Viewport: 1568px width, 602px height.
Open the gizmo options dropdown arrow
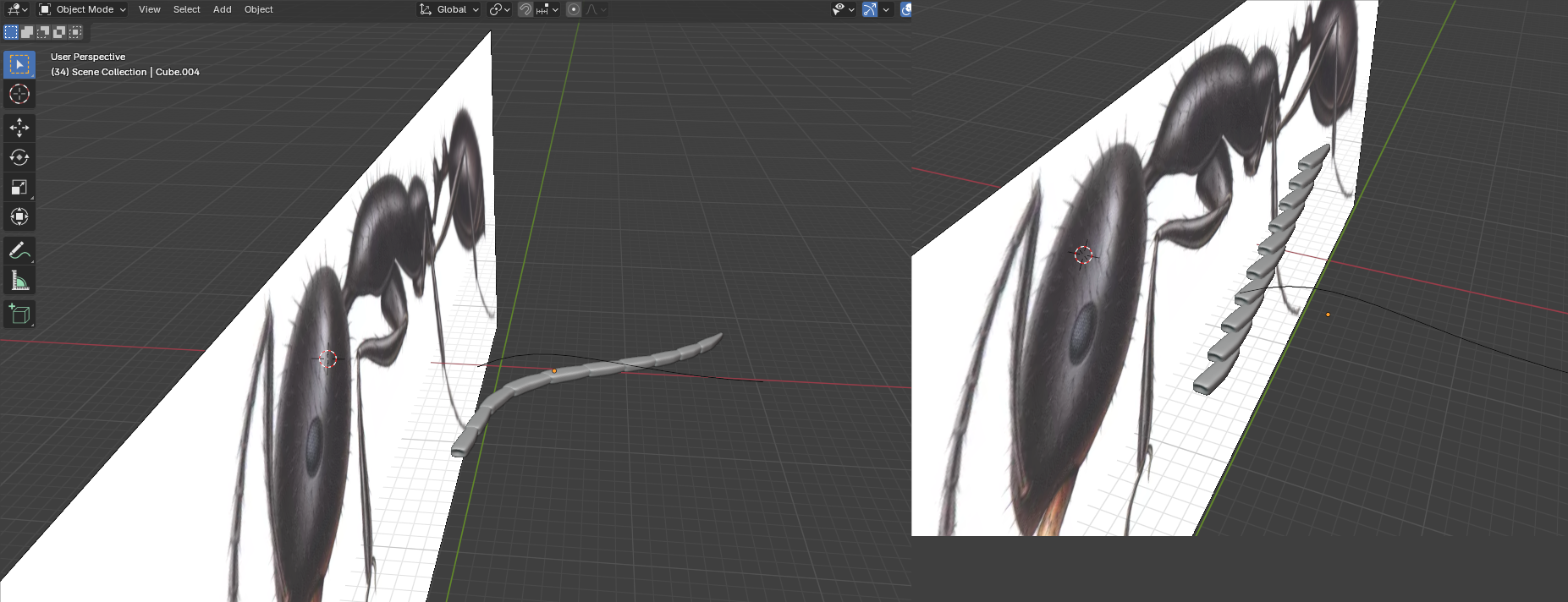pos(886,9)
